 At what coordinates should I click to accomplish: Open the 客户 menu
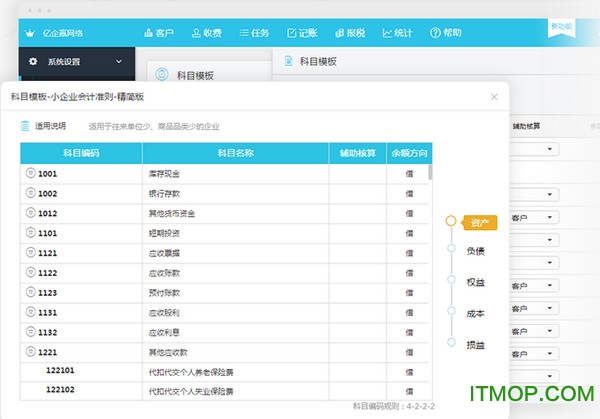159,33
